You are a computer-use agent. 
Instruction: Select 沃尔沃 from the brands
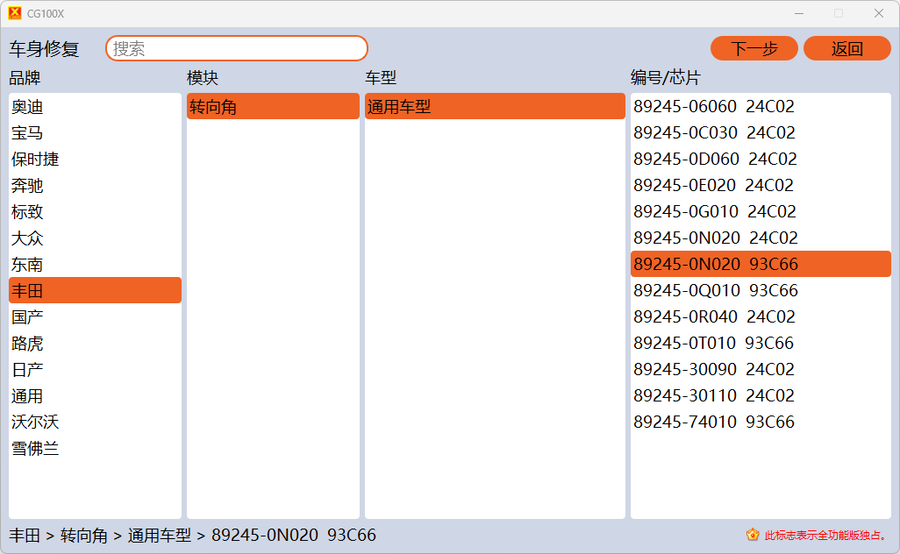(x=36, y=422)
